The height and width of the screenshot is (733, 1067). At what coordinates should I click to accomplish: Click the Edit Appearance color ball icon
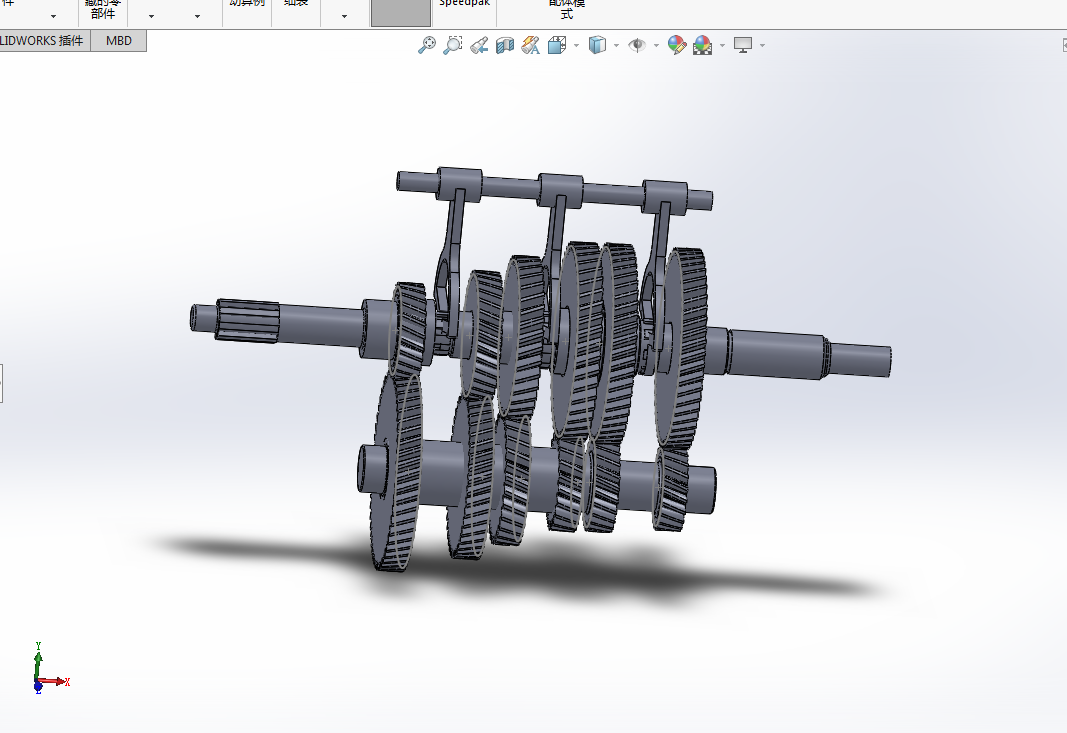(x=676, y=45)
